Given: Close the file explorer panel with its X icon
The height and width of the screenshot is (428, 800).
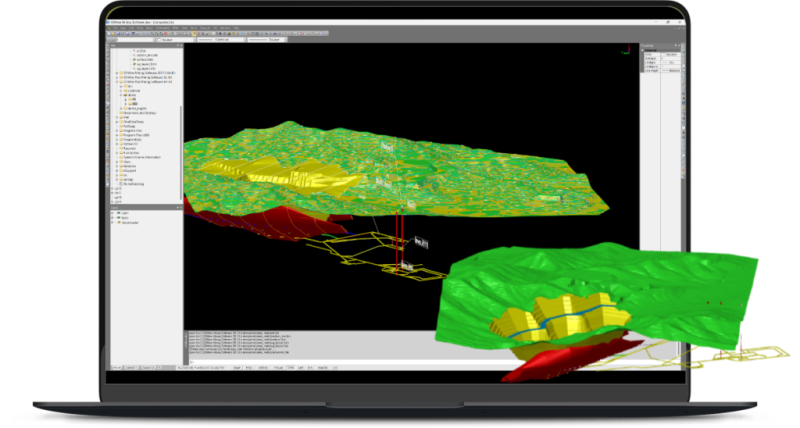Looking at the screenshot, I should point(182,46).
